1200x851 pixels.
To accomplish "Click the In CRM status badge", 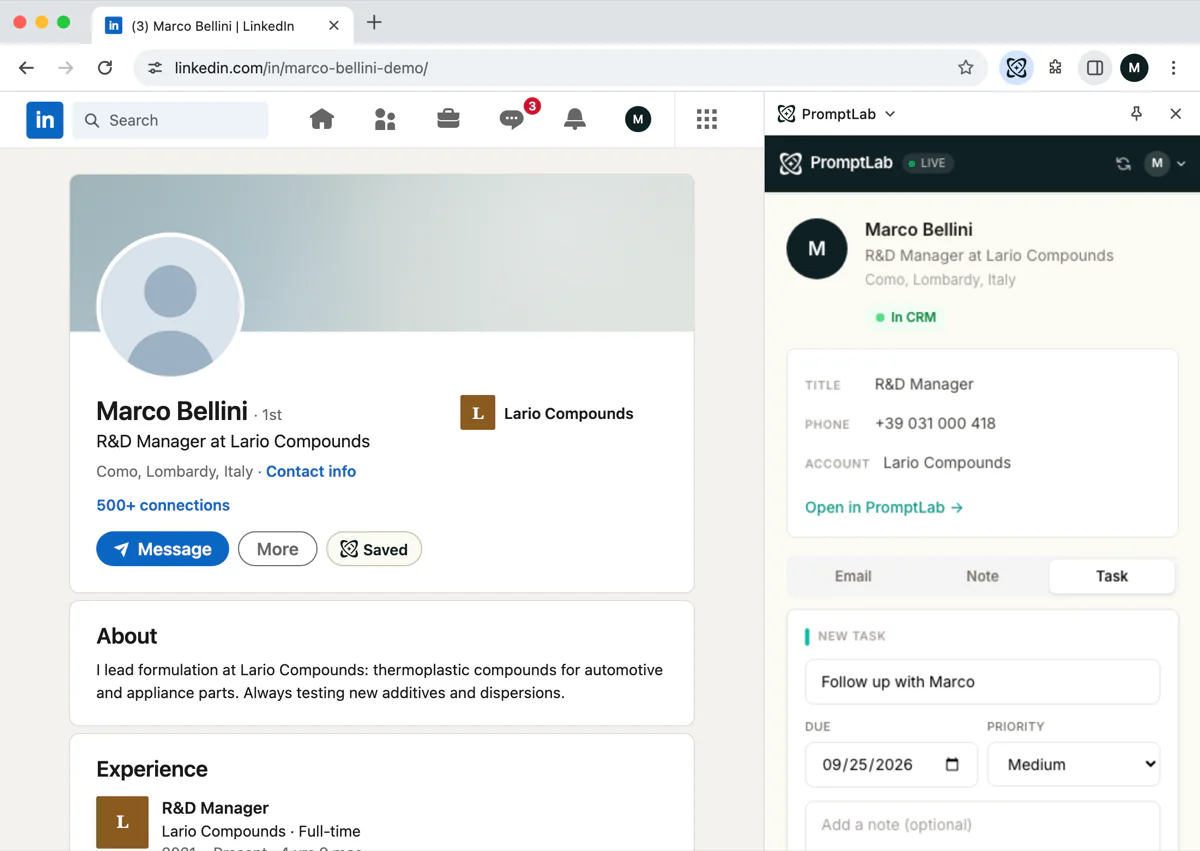I will 906,317.
